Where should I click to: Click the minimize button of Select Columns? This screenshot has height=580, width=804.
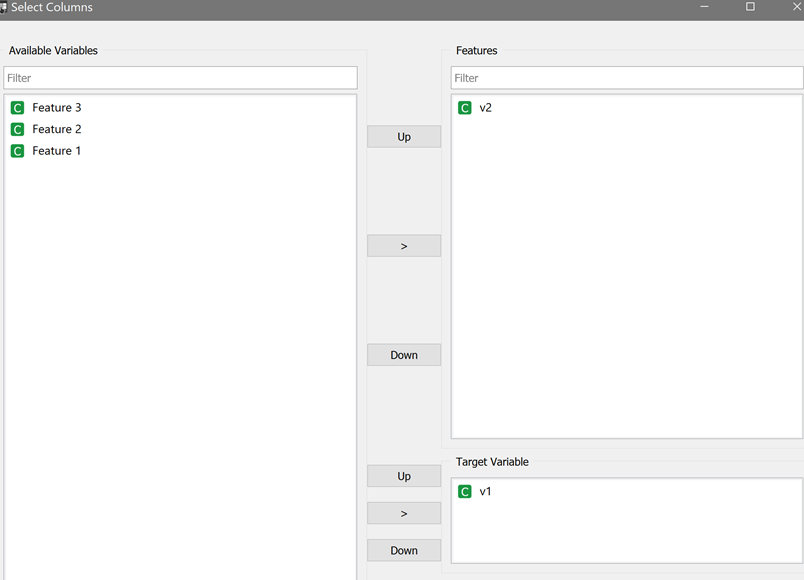tap(705, 7)
